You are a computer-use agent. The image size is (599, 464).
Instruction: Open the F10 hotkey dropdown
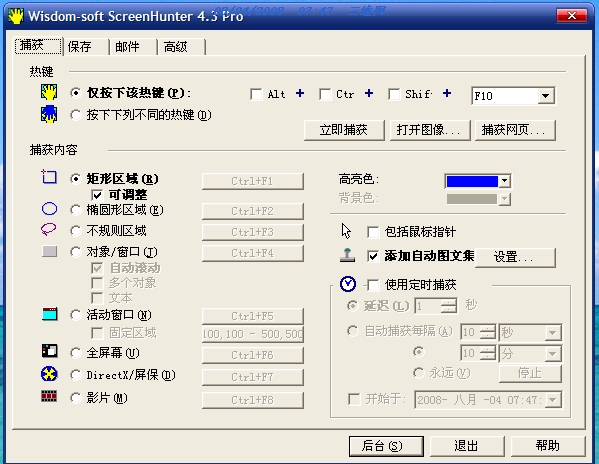[546, 95]
